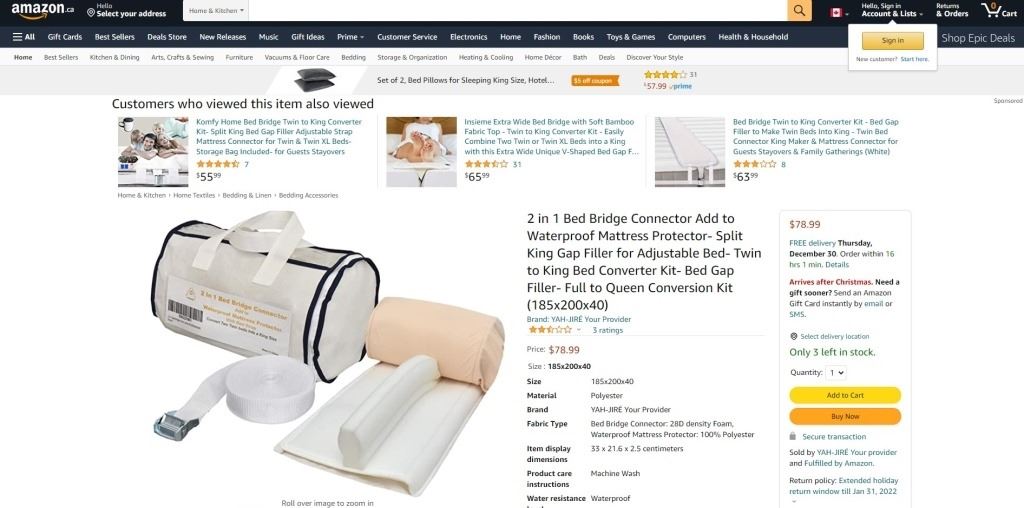Image resolution: width=1024 pixels, height=508 pixels.
Task: Expand Account & Lists menu
Action: [x=892, y=10]
